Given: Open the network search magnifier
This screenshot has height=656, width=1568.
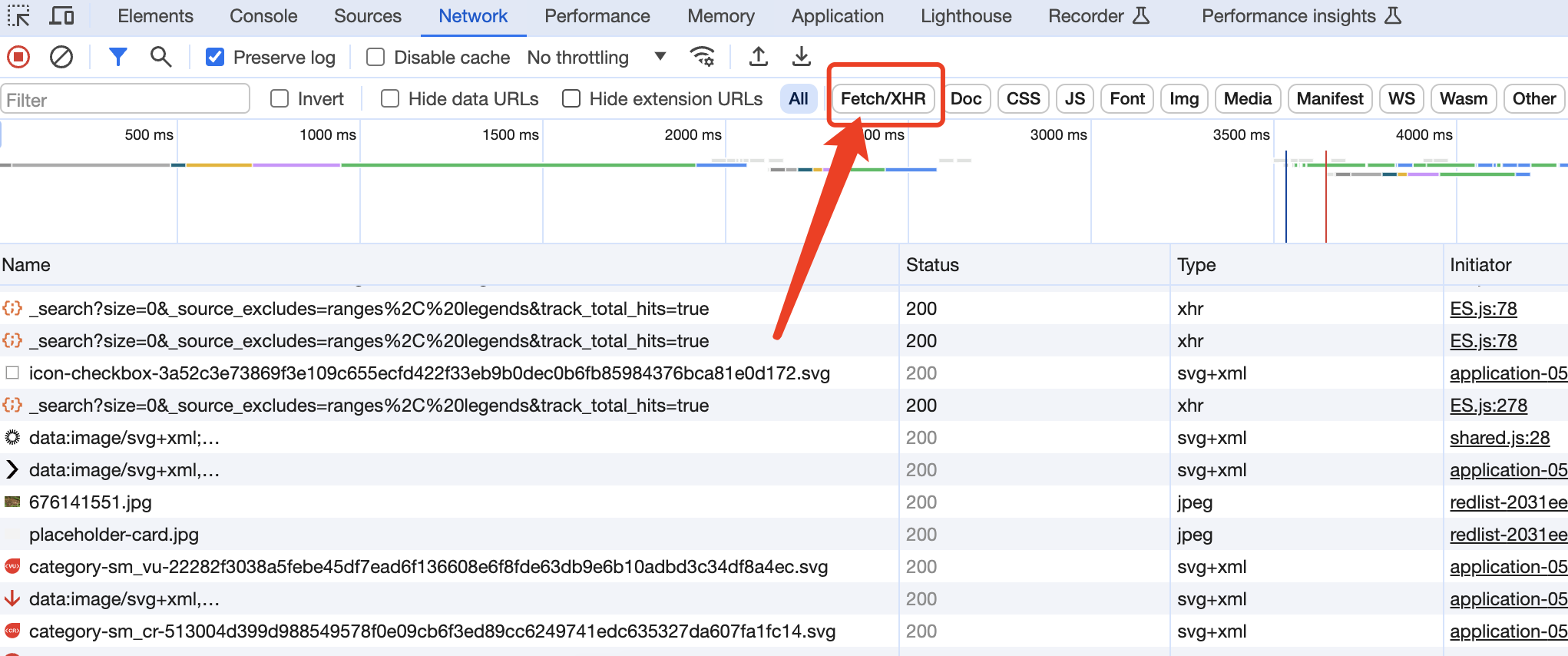Looking at the screenshot, I should (160, 57).
